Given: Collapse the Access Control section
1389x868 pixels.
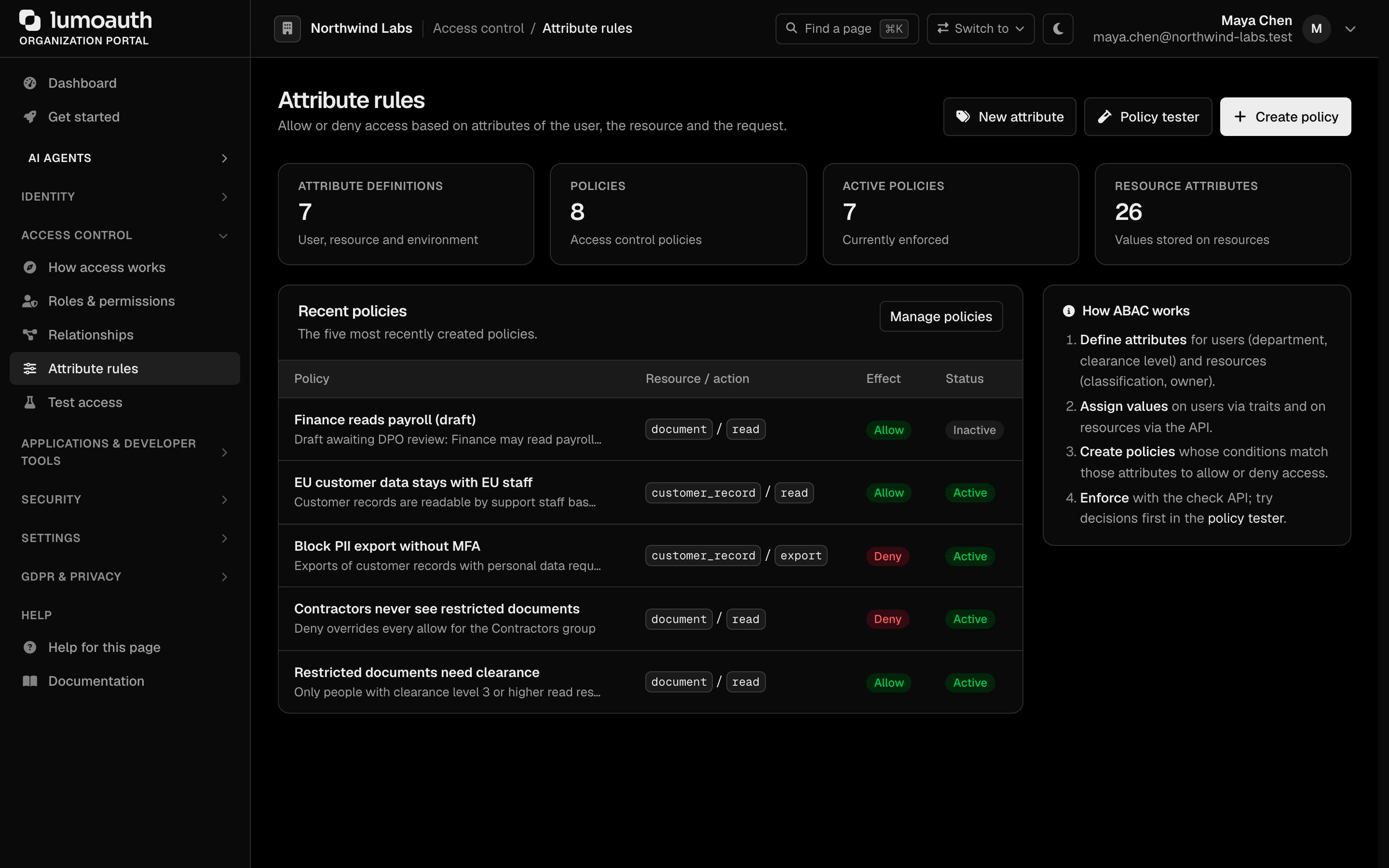Looking at the screenshot, I should tap(125, 235).
